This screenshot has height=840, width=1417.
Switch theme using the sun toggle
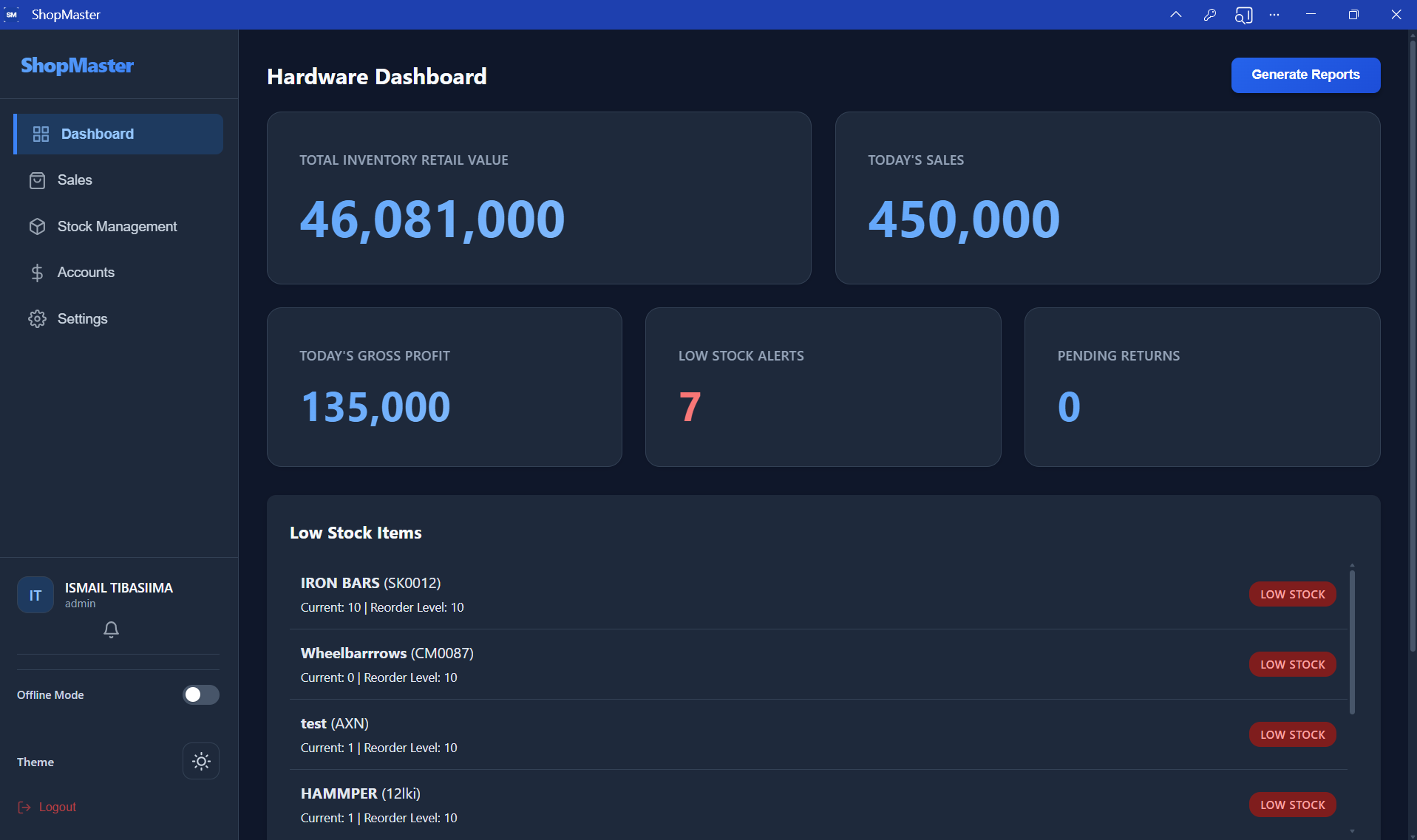[x=200, y=760]
